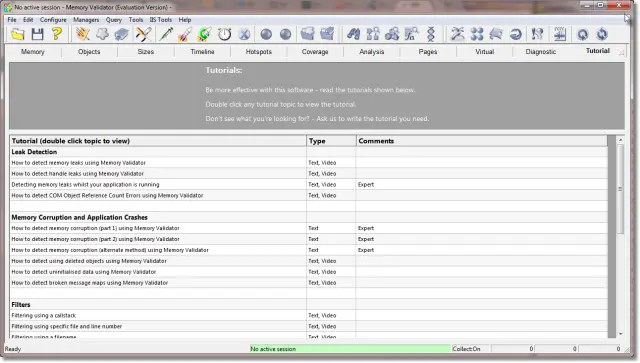Viewport: 640px width, 363px height.
Task: Switch to the Analysis tab
Action: (x=371, y=51)
